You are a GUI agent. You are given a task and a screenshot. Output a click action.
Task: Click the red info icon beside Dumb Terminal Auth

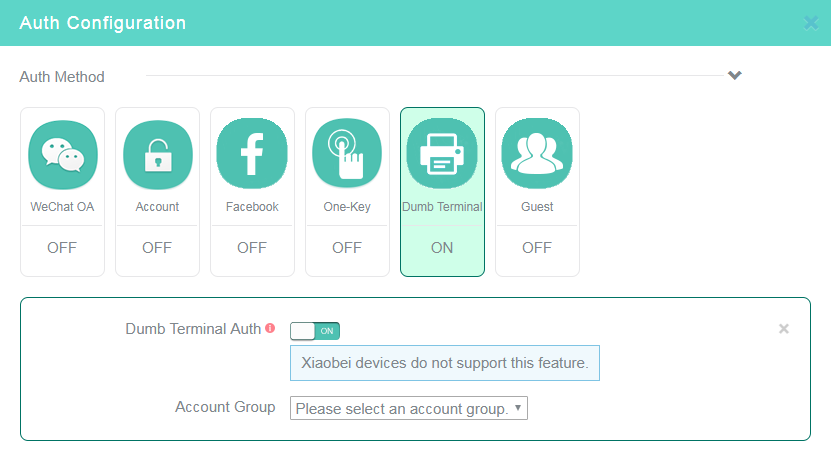coord(270,328)
